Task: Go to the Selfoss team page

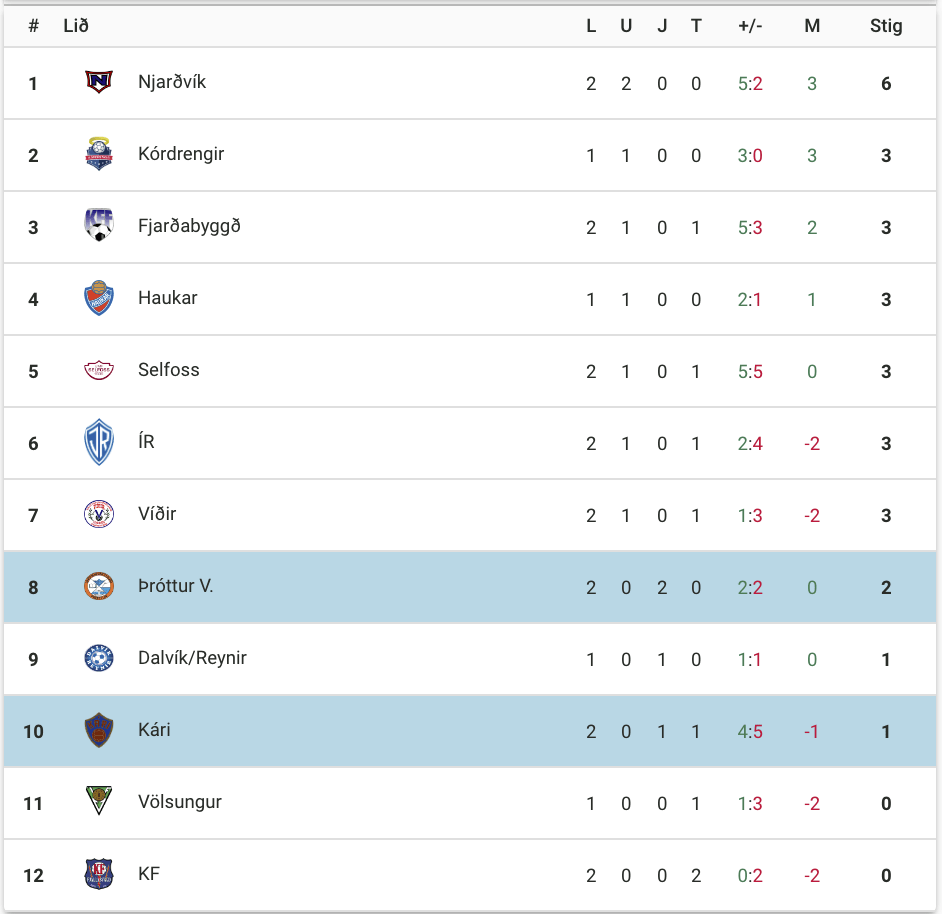Action: [169, 370]
